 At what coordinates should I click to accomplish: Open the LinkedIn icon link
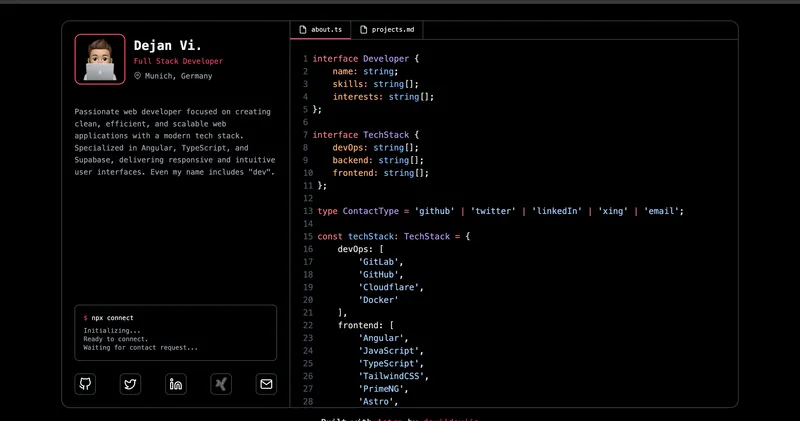click(176, 384)
